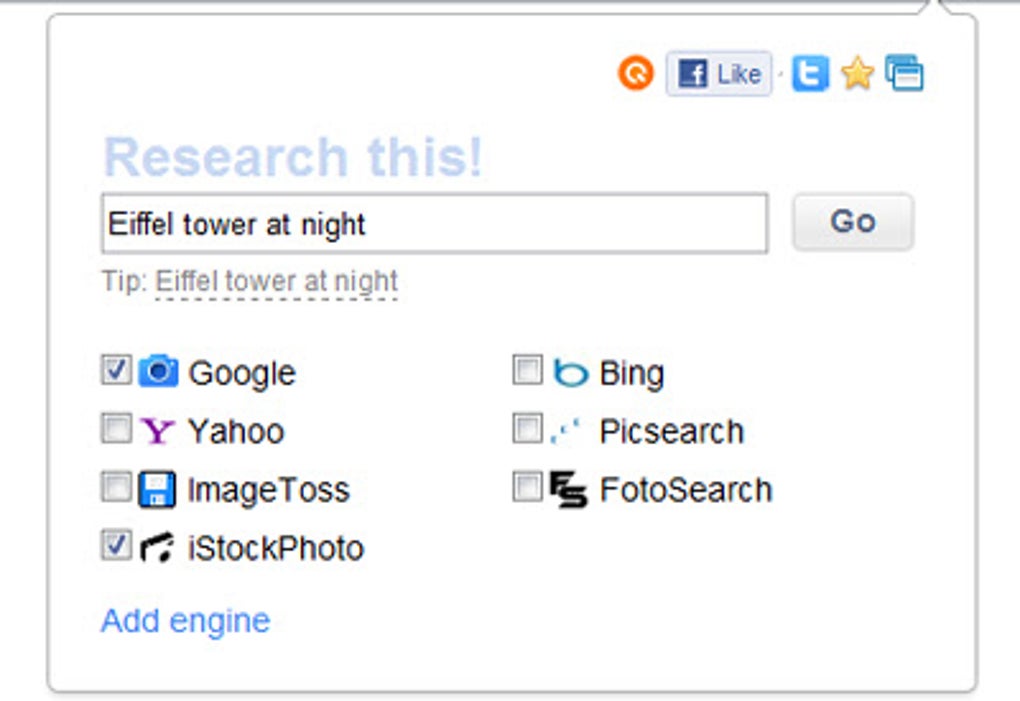The height and width of the screenshot is (701, 1020).
Task: Disable the iStockPhoto engine
Action: point(117,546)
